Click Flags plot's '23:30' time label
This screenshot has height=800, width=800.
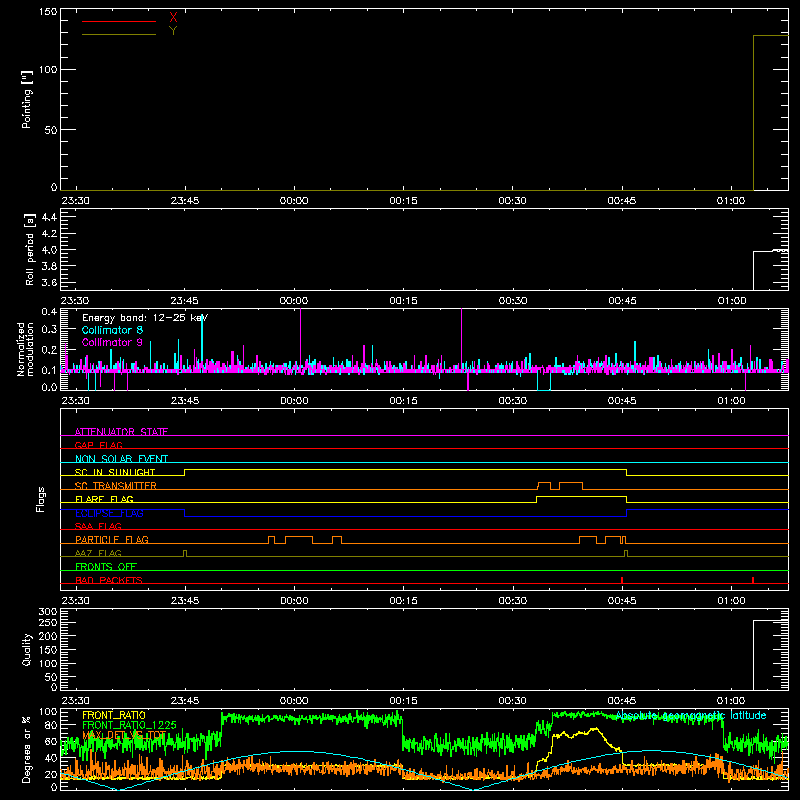click(x=76, y=601)
